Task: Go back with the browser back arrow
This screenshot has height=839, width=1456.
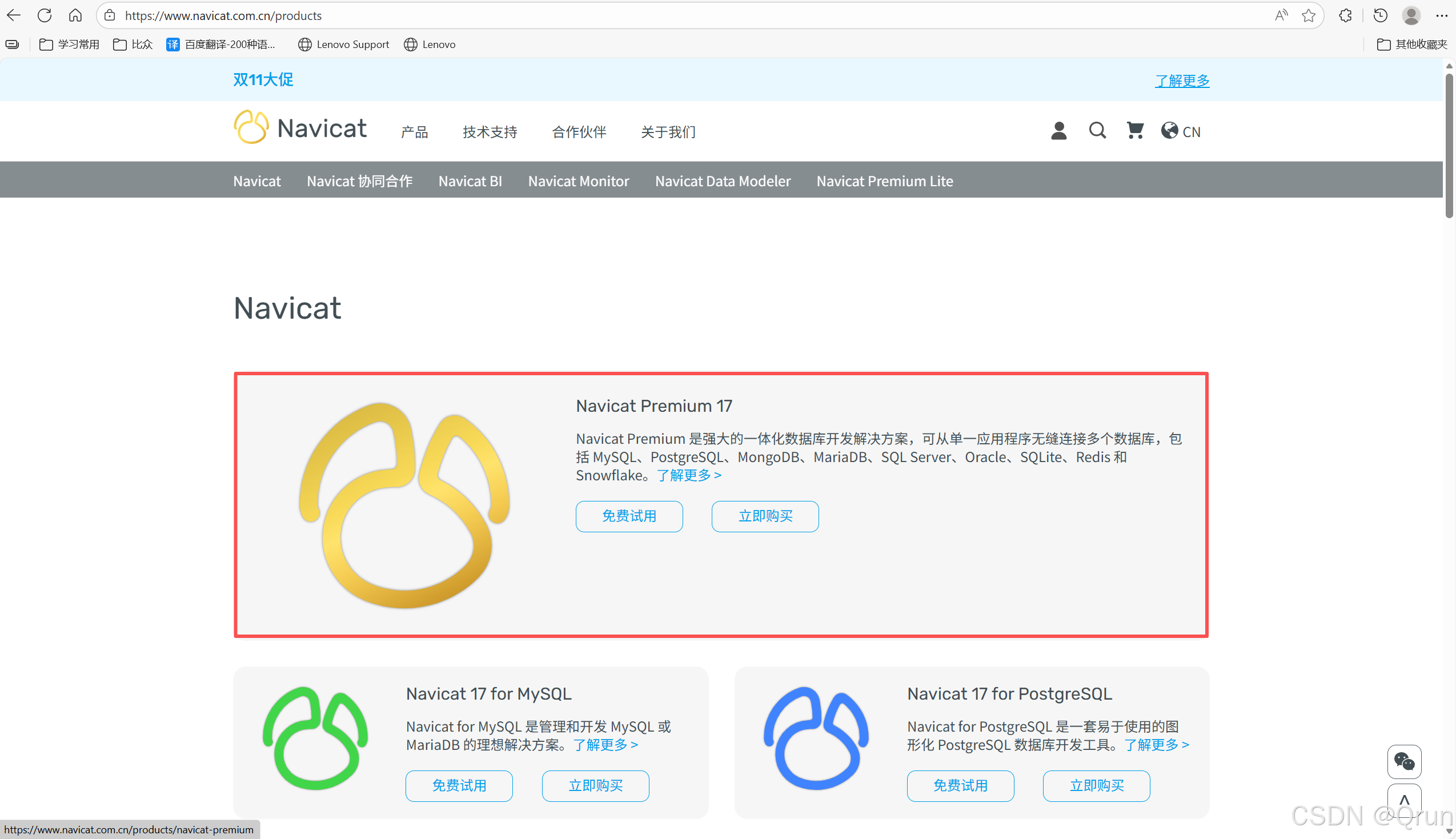Action: 14,15
